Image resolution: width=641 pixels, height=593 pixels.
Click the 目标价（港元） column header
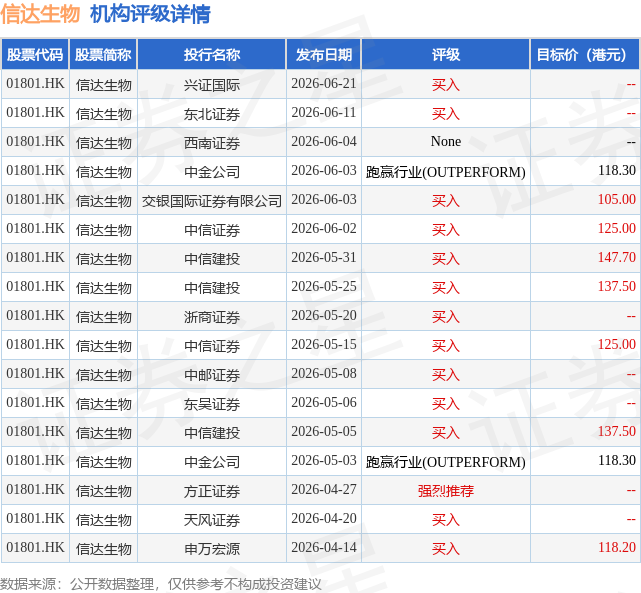(585, 54)
